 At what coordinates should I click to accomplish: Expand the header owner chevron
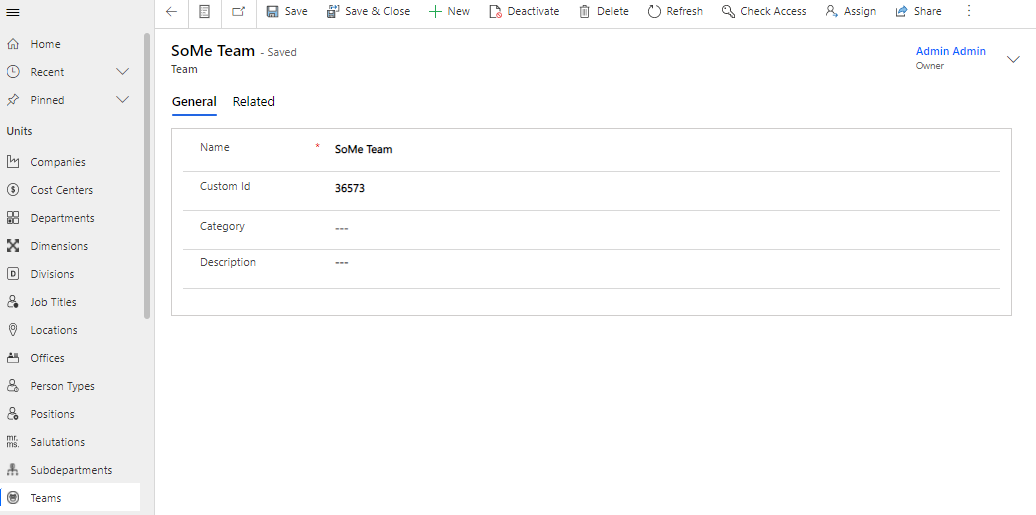(1013, 59)
